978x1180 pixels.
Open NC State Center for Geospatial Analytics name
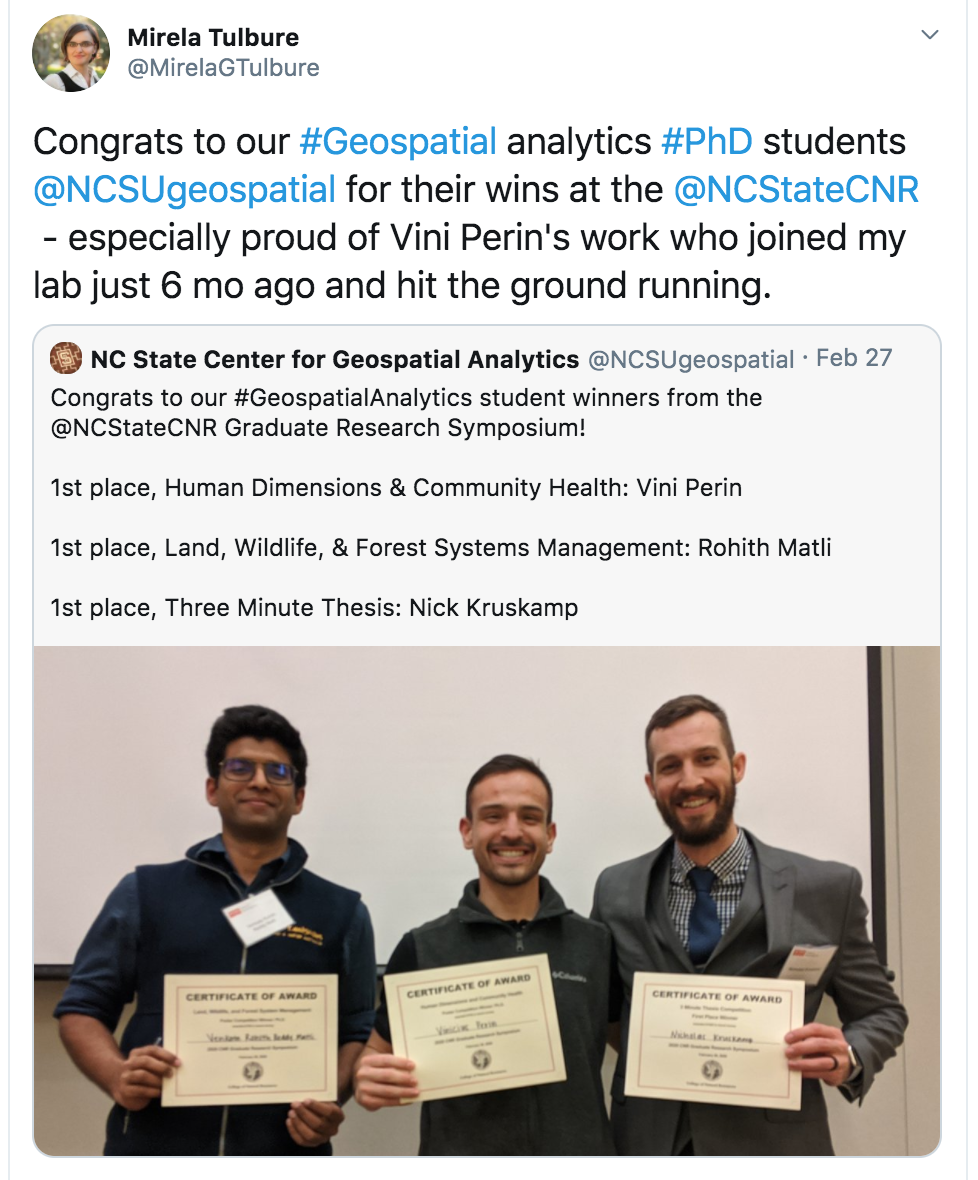(335, 360)
